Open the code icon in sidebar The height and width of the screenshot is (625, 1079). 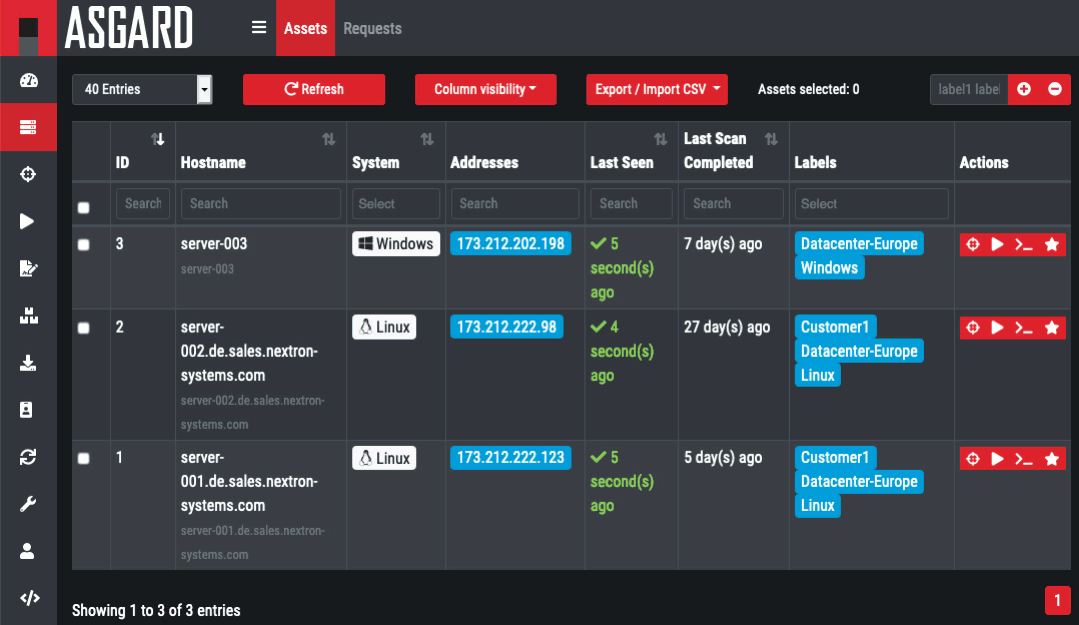tap(29, 598)
